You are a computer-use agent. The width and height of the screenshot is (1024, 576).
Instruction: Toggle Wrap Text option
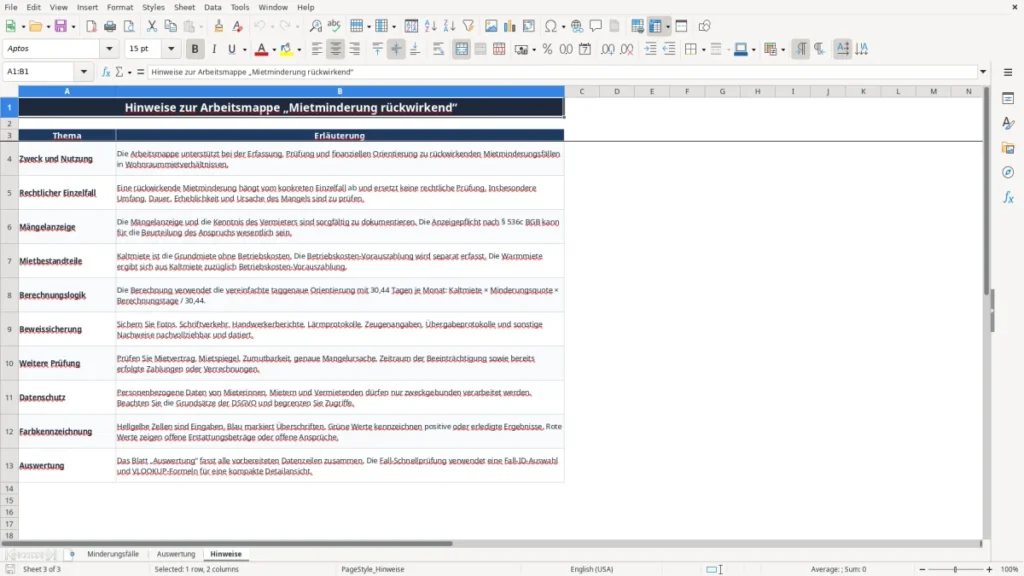click(438, 49)
